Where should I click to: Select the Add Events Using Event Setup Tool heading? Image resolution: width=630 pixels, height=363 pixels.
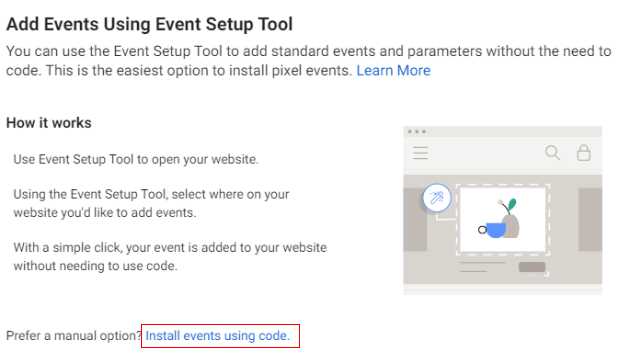(149, 24)
